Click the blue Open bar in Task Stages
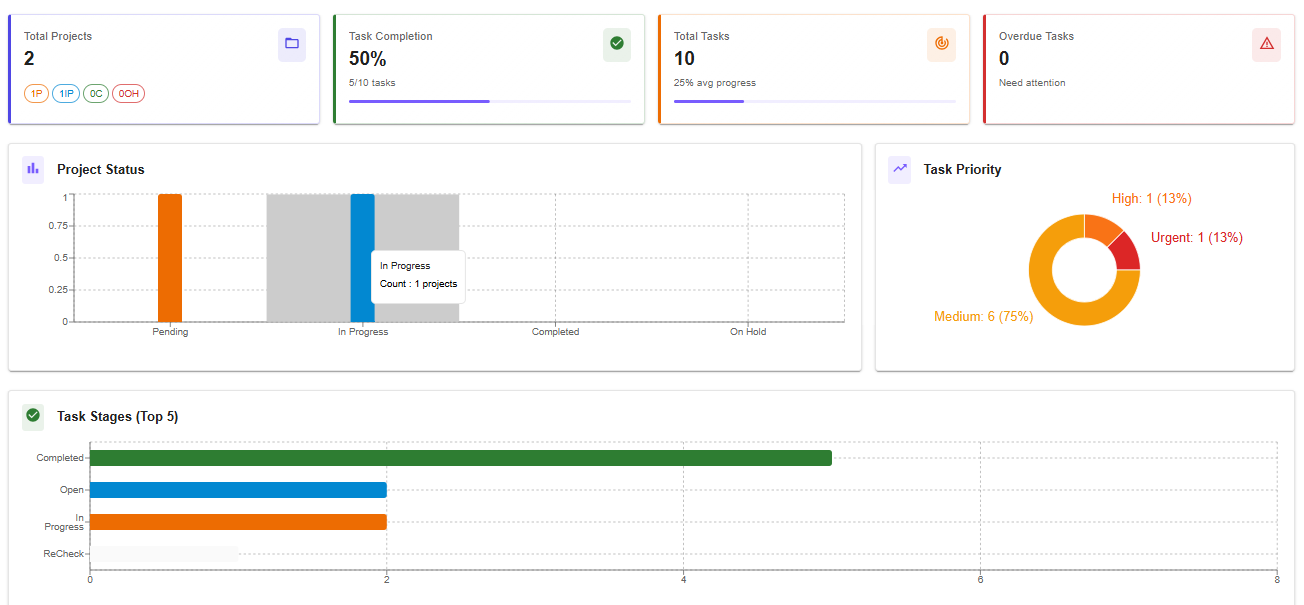Image resolution: width=1304 pixels, height=605 pixels. (238, 490)
